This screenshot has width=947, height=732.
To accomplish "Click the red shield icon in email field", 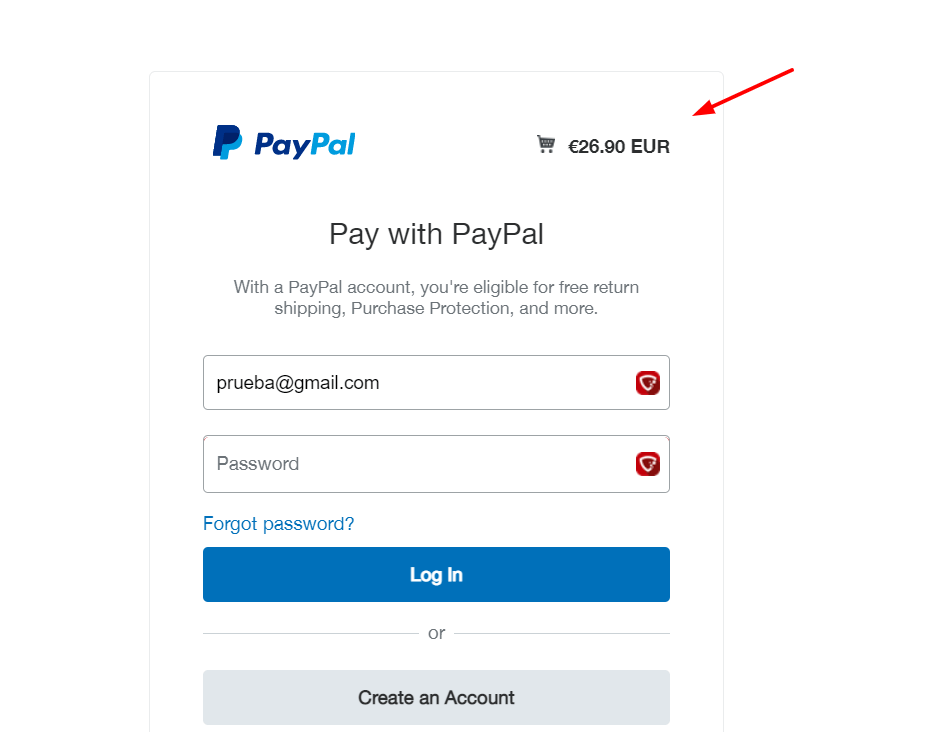I will 647,383.
